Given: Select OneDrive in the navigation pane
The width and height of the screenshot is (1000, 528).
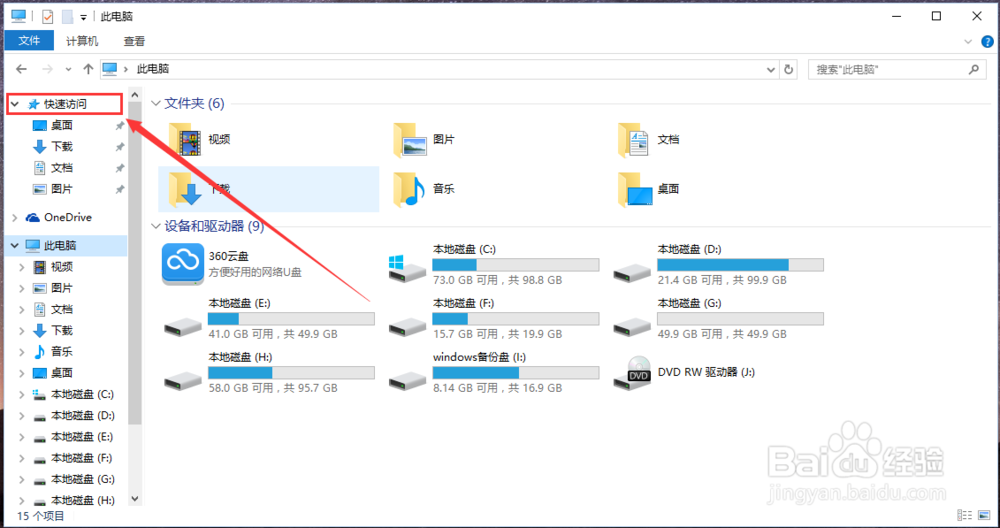Looking at the screenshot, I should click(x=67, y=217).
